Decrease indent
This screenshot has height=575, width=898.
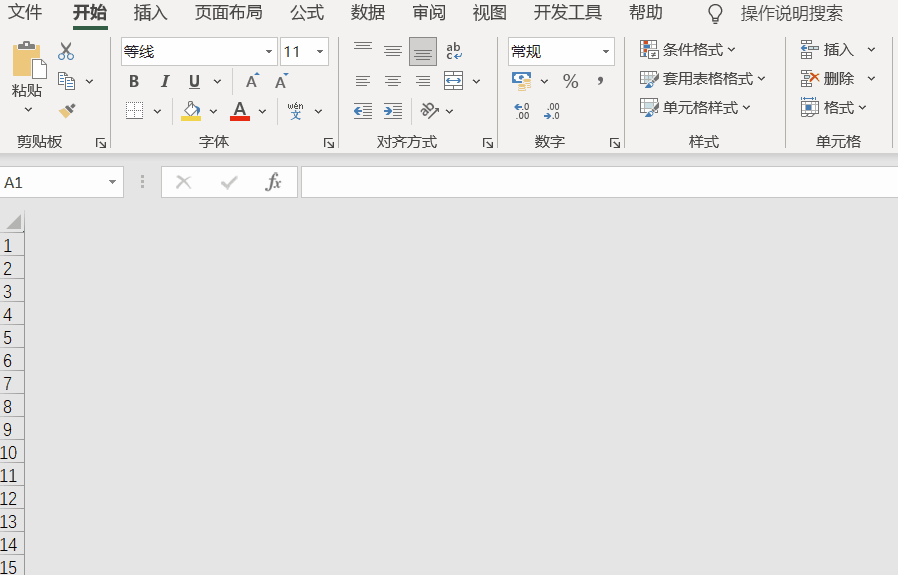(x=363, y=111)
